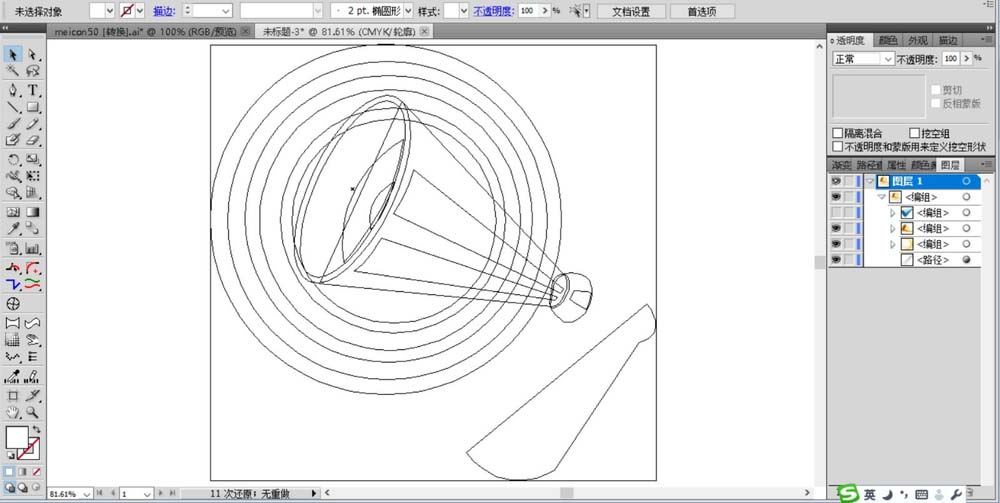
Task: Toggle visibility of the top <编组> group
Action: coord(835,197)
